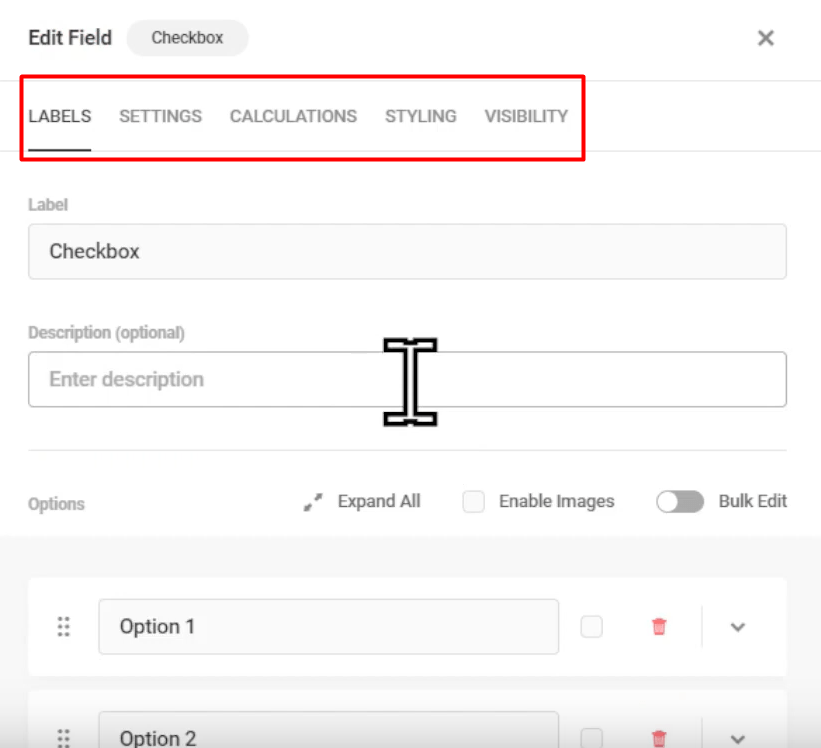The image size is (821, 748).
Task: Click the Enable Images checkbox icon
Action: coord(473,501)
